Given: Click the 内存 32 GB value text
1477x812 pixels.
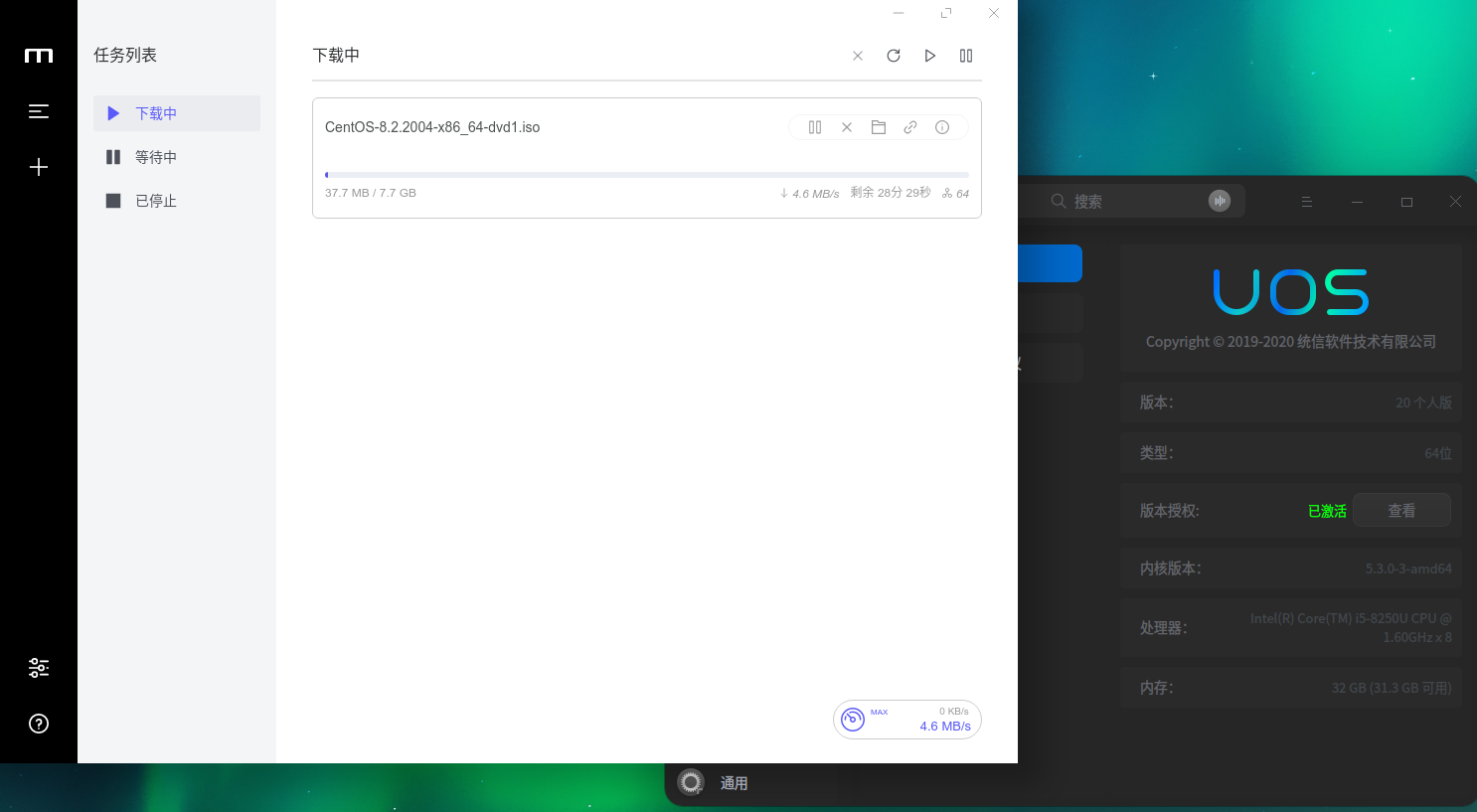Looking at the screenshot, I should point(1392,688).
